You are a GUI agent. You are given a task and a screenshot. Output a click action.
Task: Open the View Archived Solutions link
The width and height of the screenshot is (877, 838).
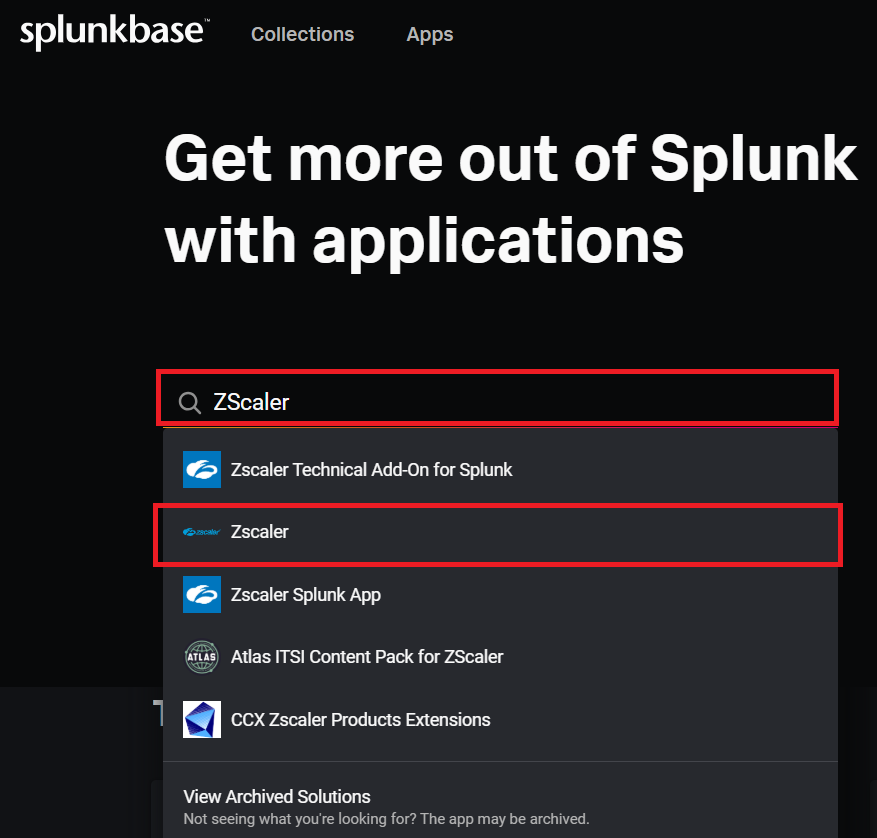(277, 796)
